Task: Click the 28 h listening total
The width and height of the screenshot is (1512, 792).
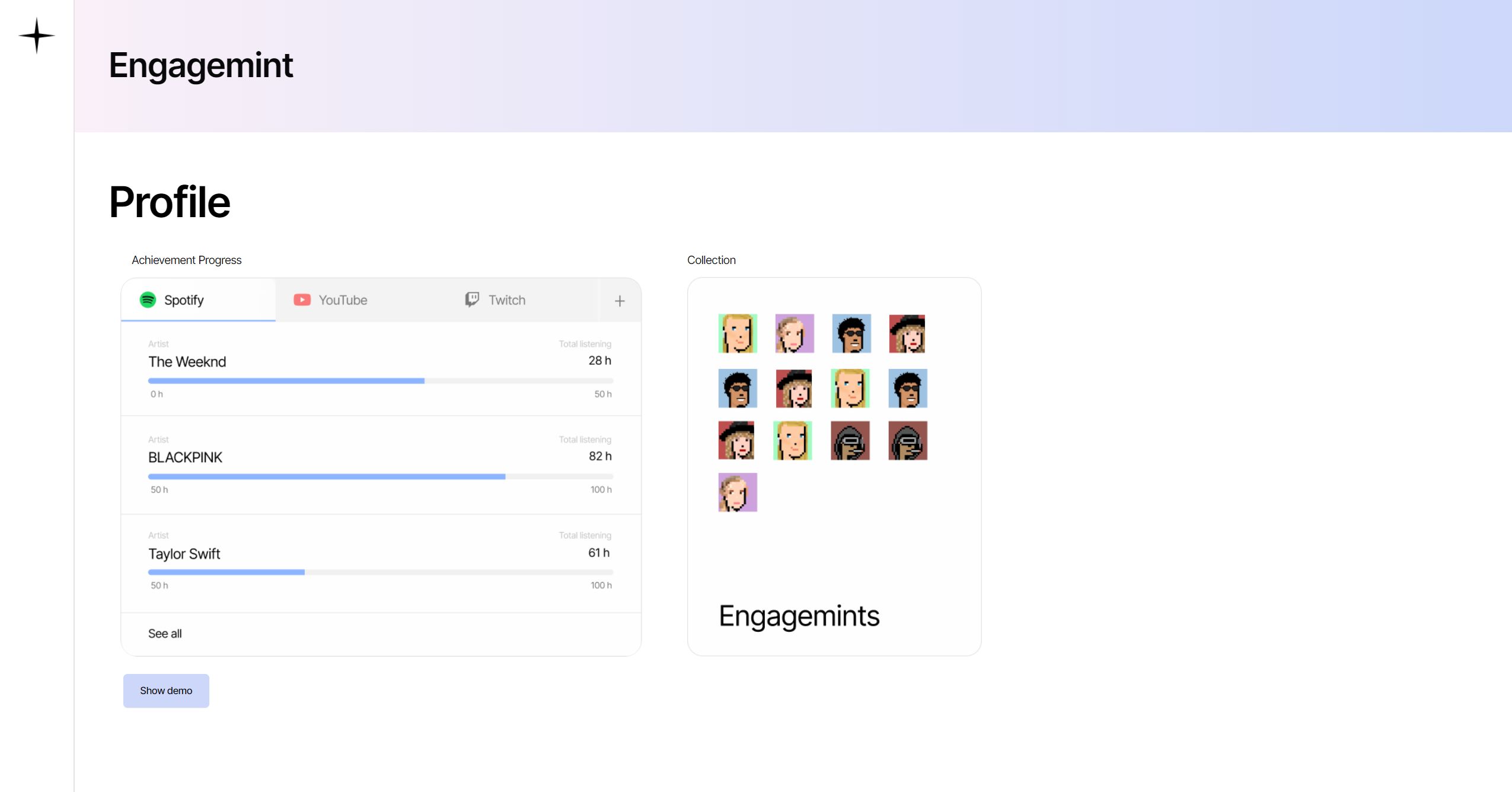Action: coord(599,361)
